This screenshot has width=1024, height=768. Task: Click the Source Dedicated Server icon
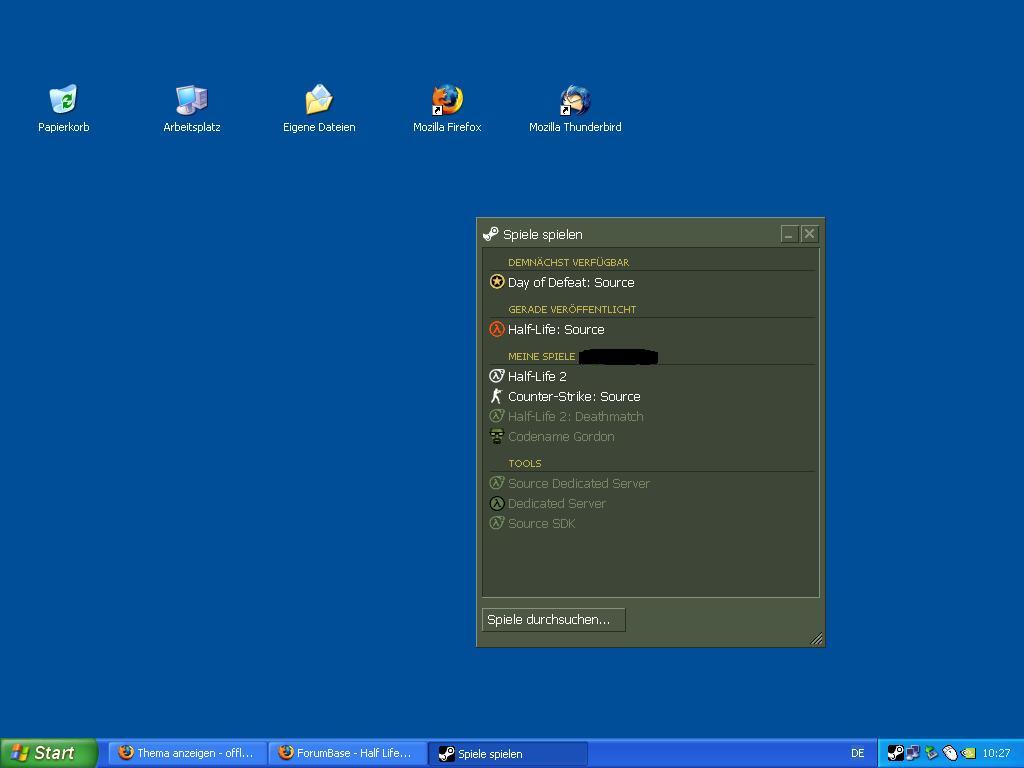[497, 483]
